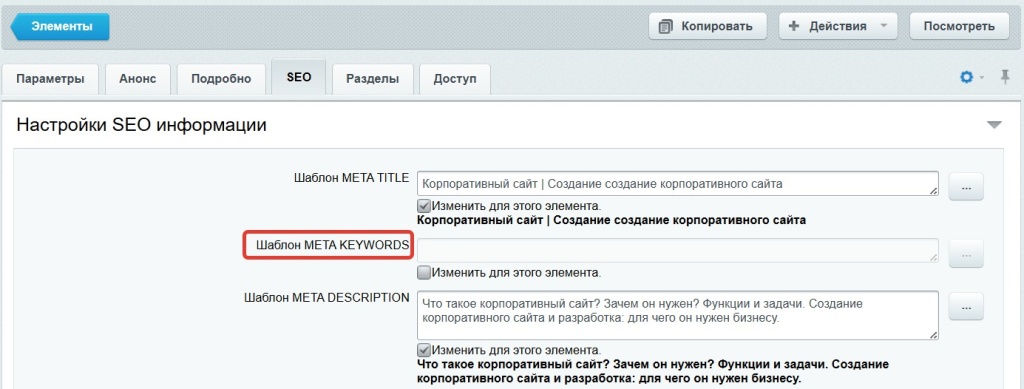Open the Подробно tab
The height and width of the screenshot is (389, 1024).
[221, 79]
